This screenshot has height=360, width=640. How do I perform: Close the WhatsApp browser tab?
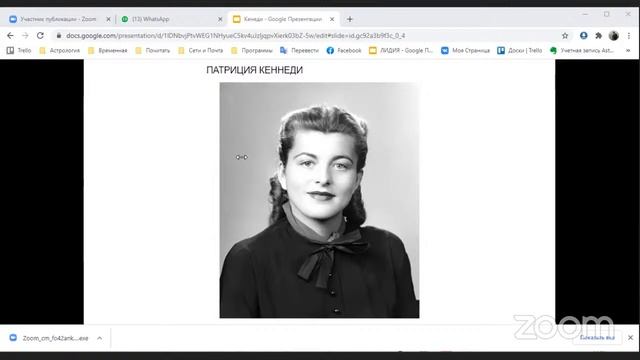point(220,19)
